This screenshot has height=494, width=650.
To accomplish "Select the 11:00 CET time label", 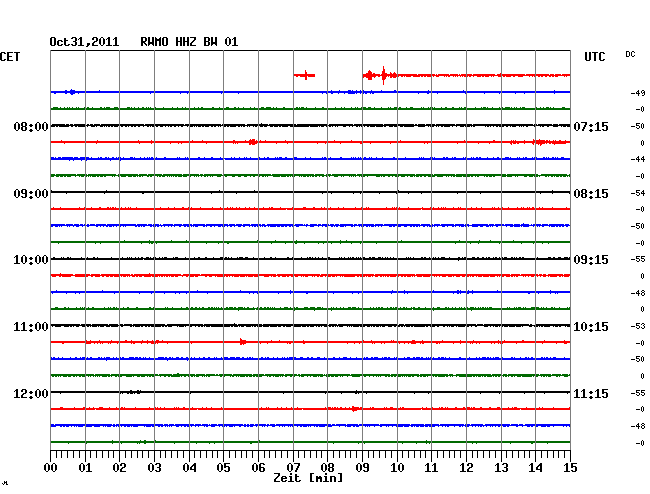I will pyautogui.click(x=31, y=327).
